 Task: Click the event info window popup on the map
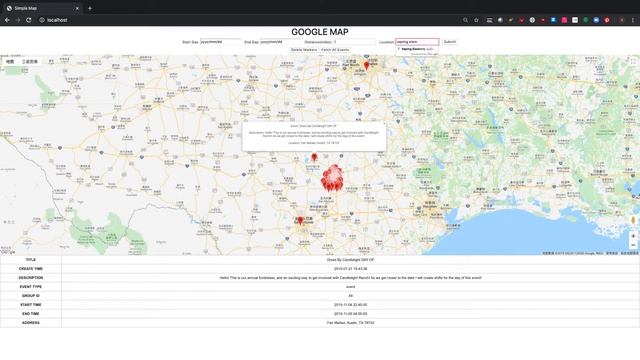314,136
